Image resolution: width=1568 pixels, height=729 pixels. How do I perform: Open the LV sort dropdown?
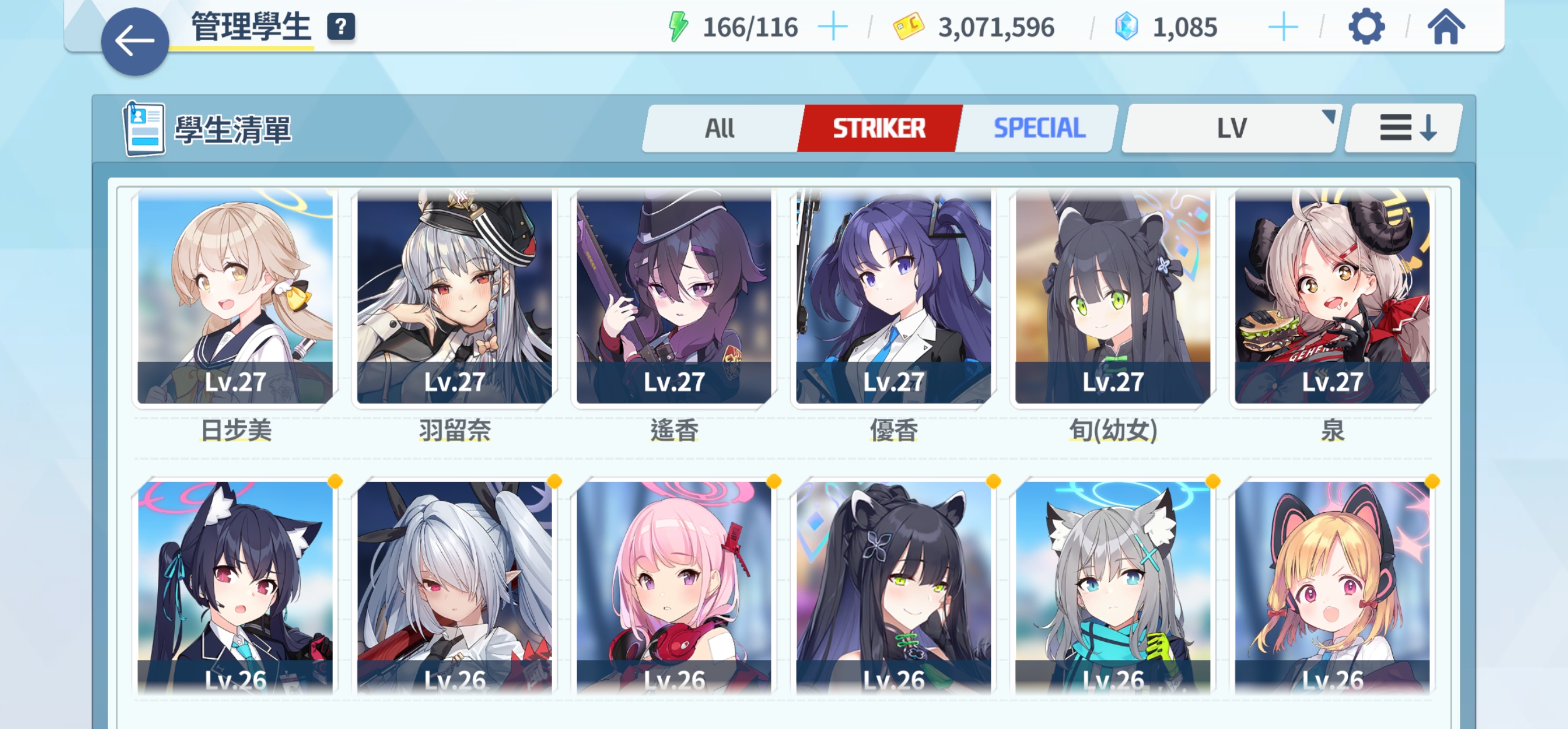[x=1231, y=128]
